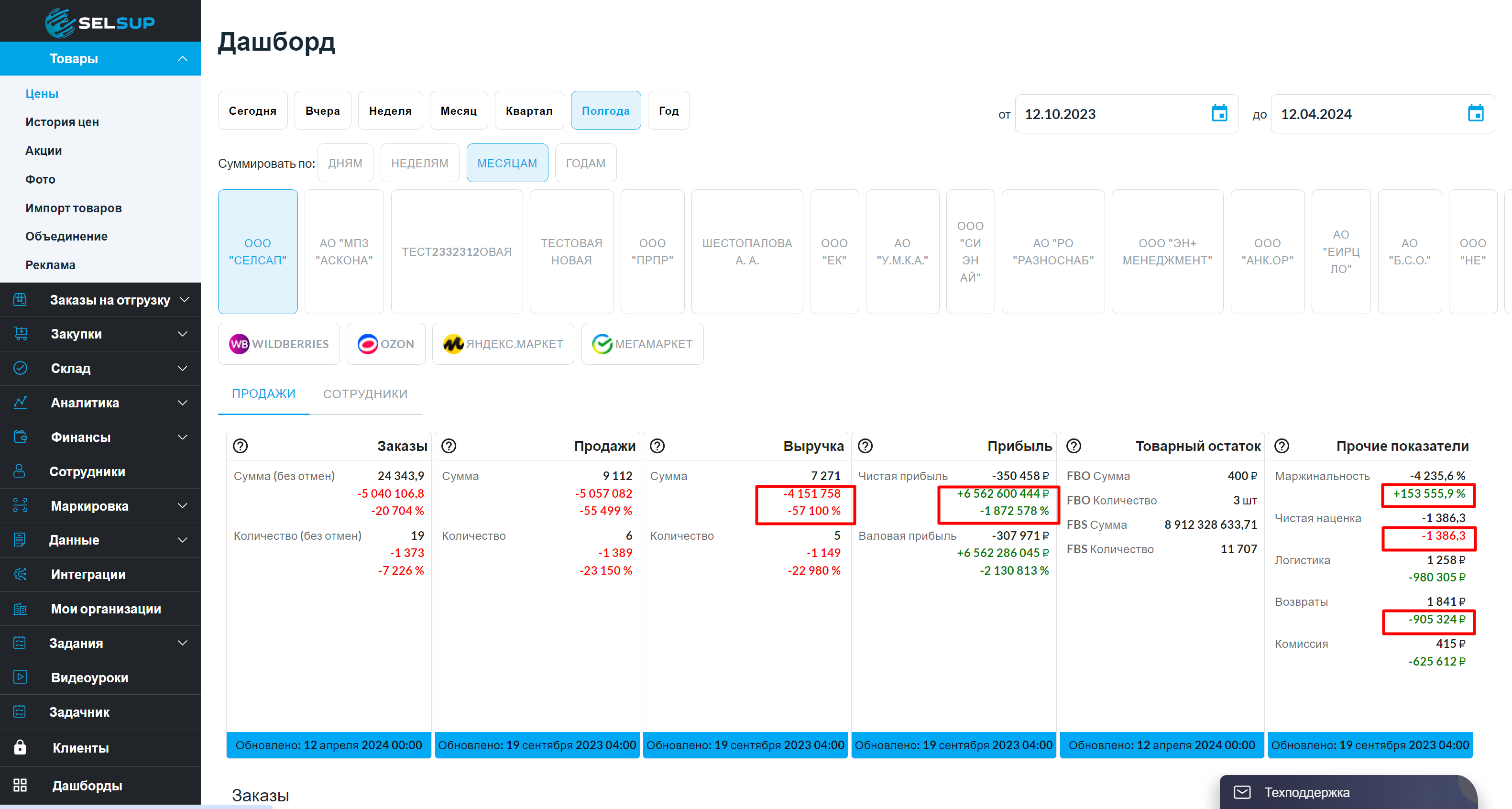This screenshot has height=809, width=1512.
Task: Select organization ООО "СЕЛСАП"
Action: point(258,252)
